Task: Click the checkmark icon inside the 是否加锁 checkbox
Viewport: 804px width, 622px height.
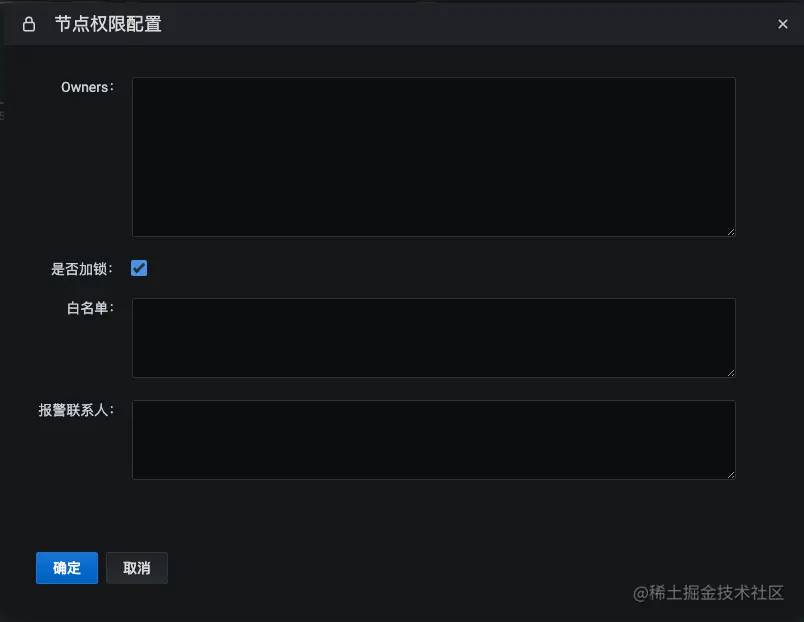Action: pos(139,268)
